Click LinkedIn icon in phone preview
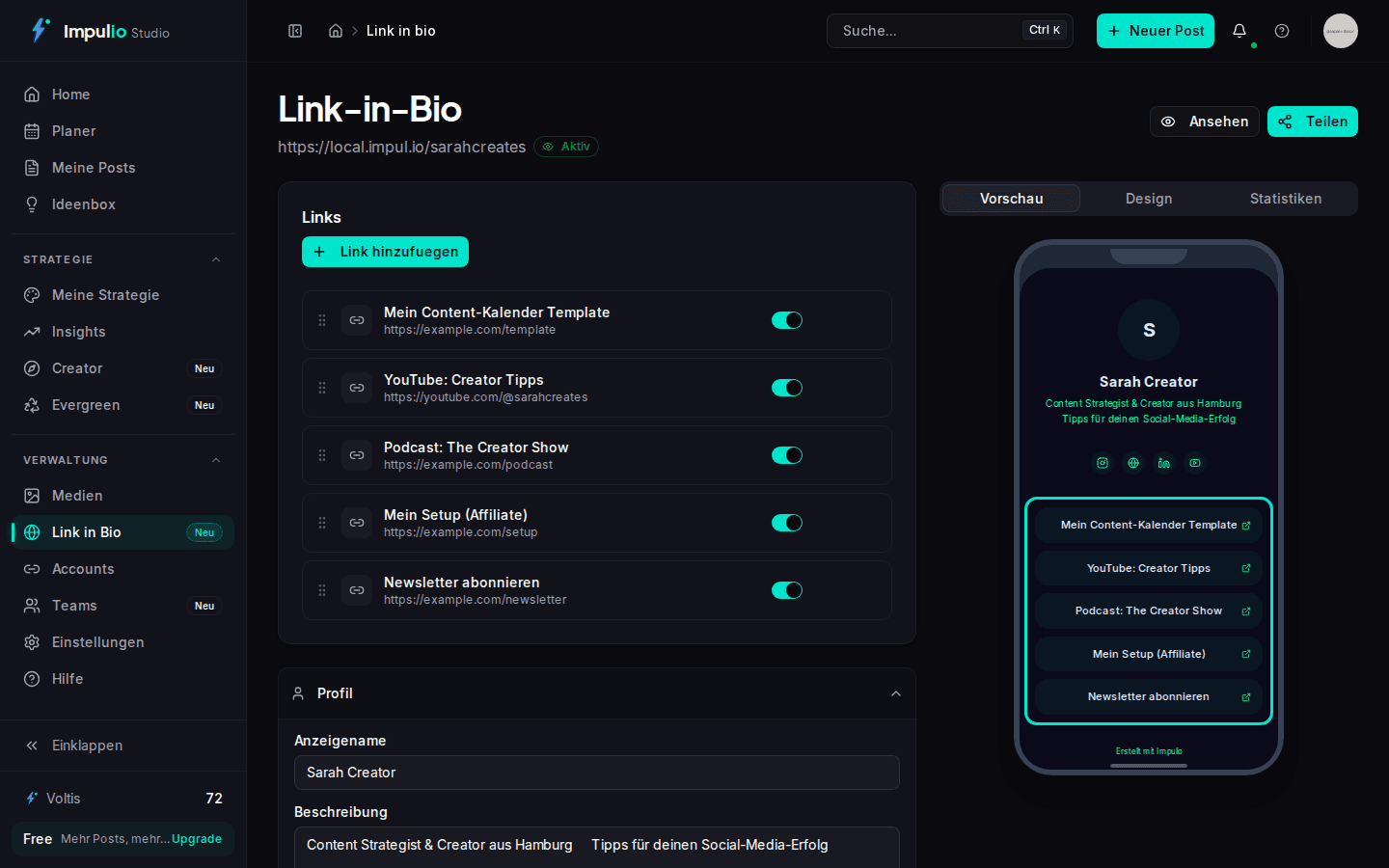Image resolution: width=1389 pixels, height=868 pixels. click(1164, 463)
